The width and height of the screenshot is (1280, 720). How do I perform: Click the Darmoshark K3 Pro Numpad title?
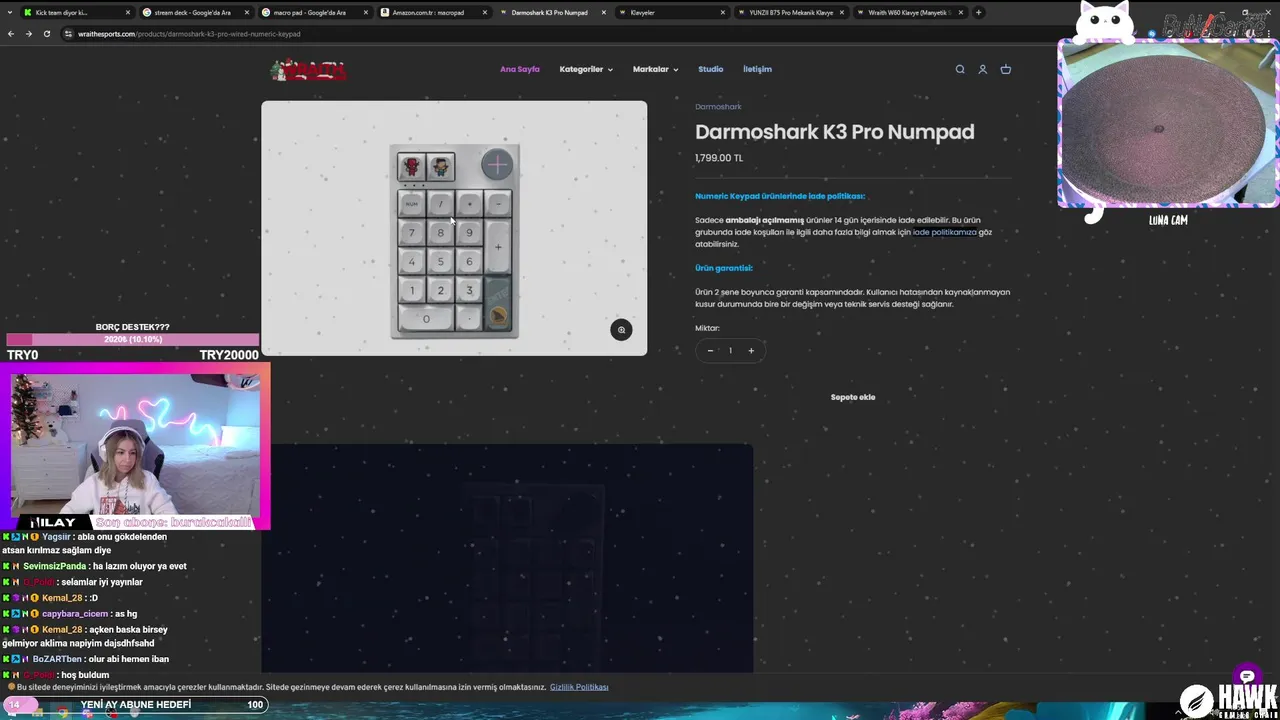click(835, 132)
